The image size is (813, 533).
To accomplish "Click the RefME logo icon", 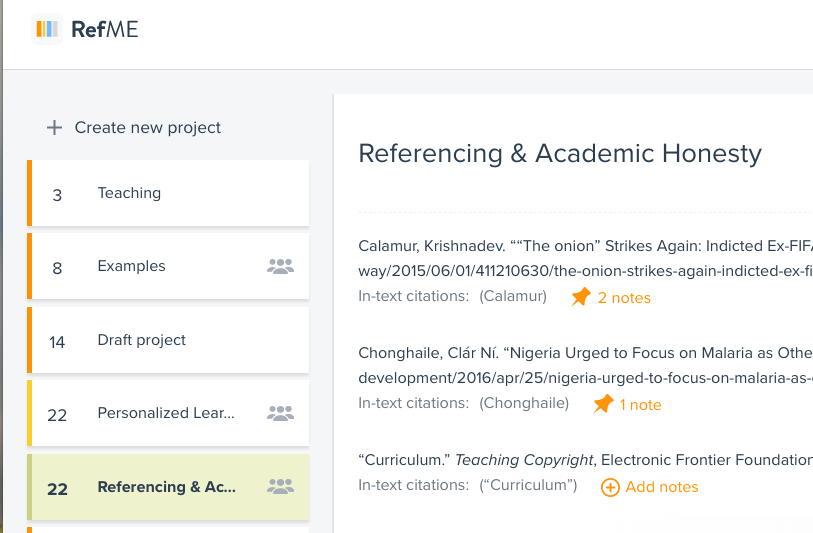I will click(47, 29).
